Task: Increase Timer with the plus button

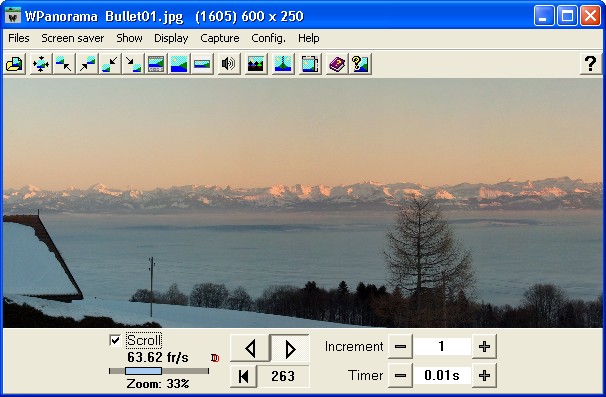Action: tap(484, 375)
